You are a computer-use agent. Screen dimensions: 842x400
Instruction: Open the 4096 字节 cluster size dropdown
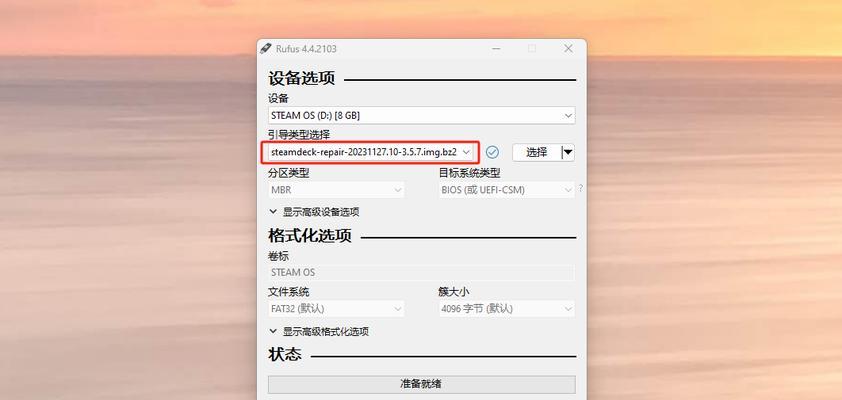[506, 309]
